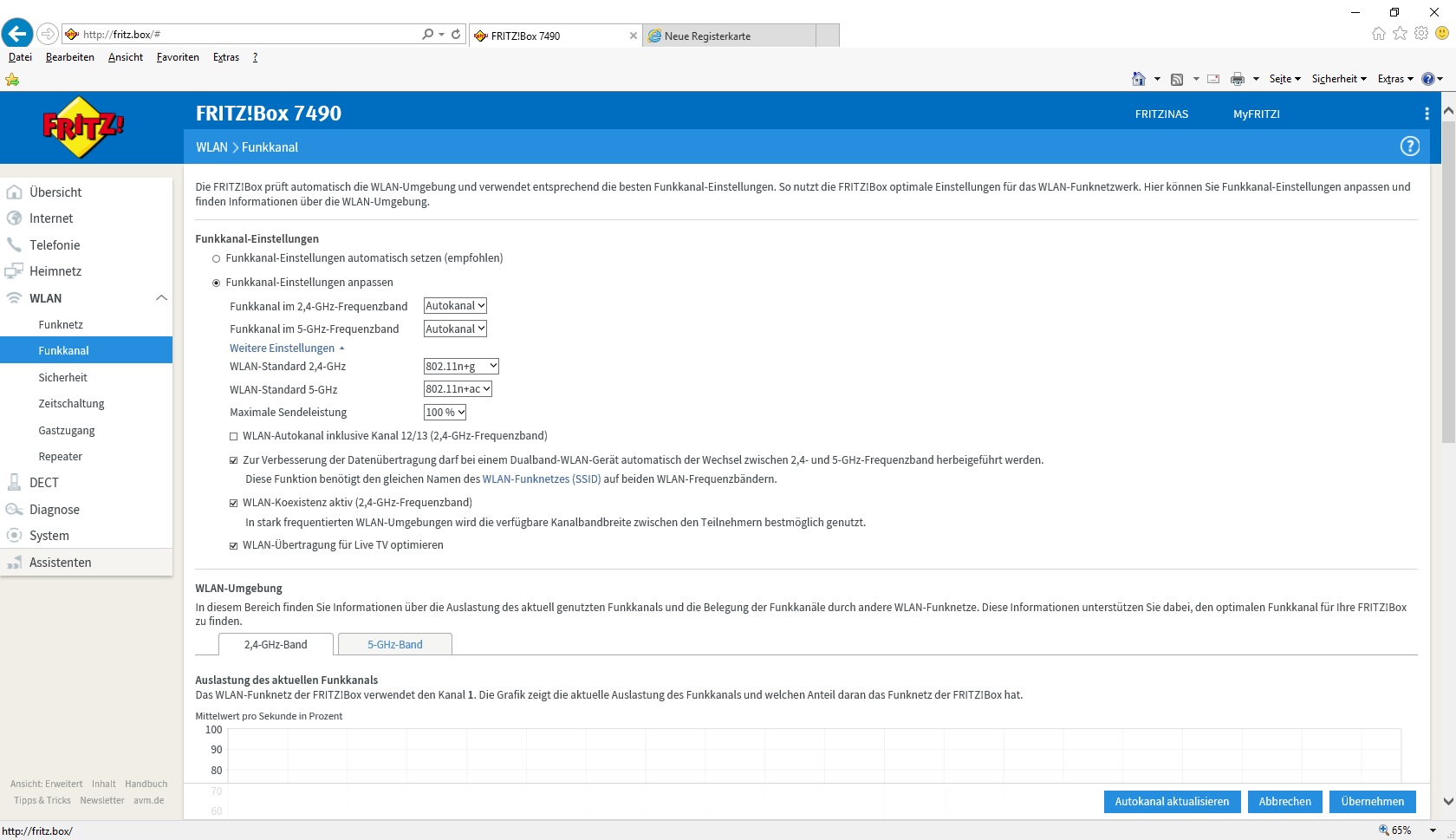This screenshot has height=840, width=1456.
Task: Open zoom level 65% dropdown arrow
Action: coord(1433,830)
